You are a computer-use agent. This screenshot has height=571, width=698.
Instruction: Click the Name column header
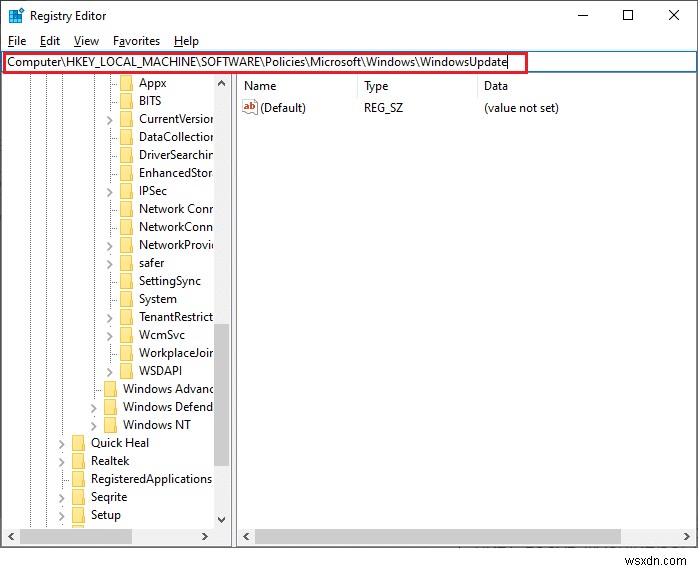click(x=297, y=86)
